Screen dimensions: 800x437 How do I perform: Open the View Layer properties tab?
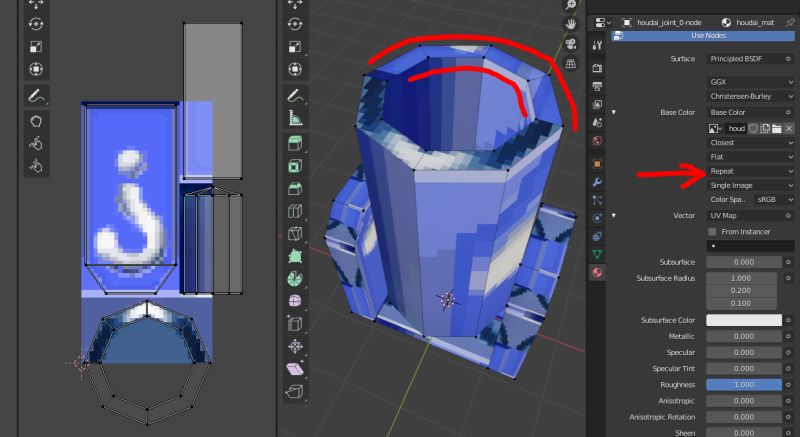tap(597, 104)
